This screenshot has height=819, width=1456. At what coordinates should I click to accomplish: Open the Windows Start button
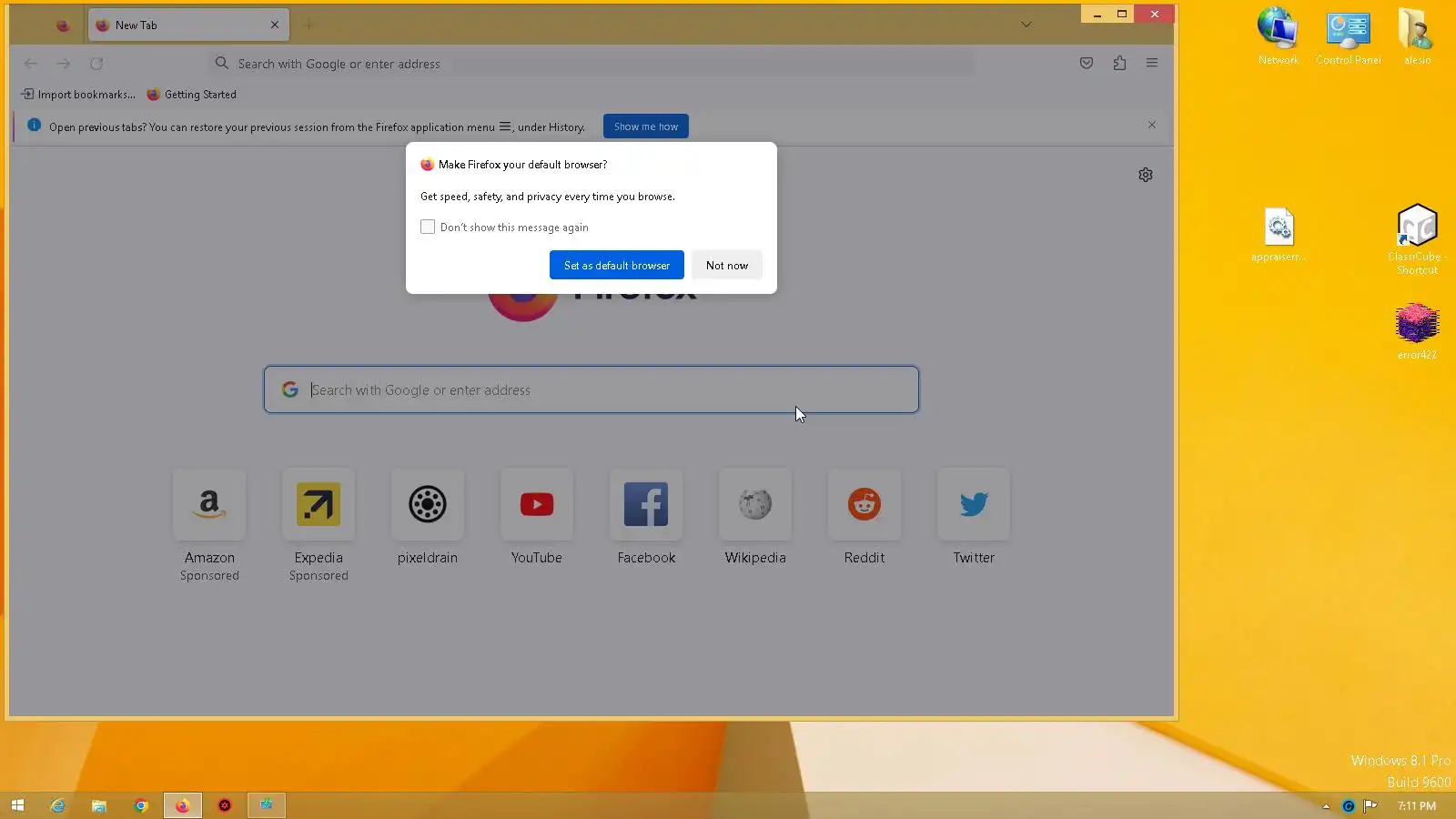coord(17,805)
